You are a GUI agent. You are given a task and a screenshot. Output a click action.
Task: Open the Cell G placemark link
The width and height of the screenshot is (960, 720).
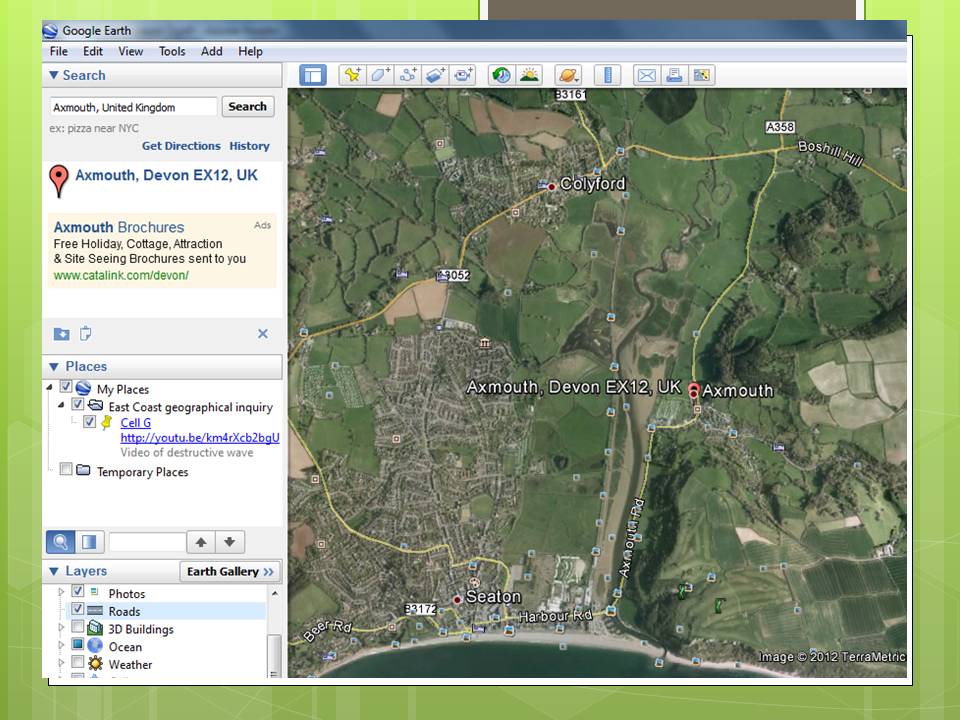[136, 422]
